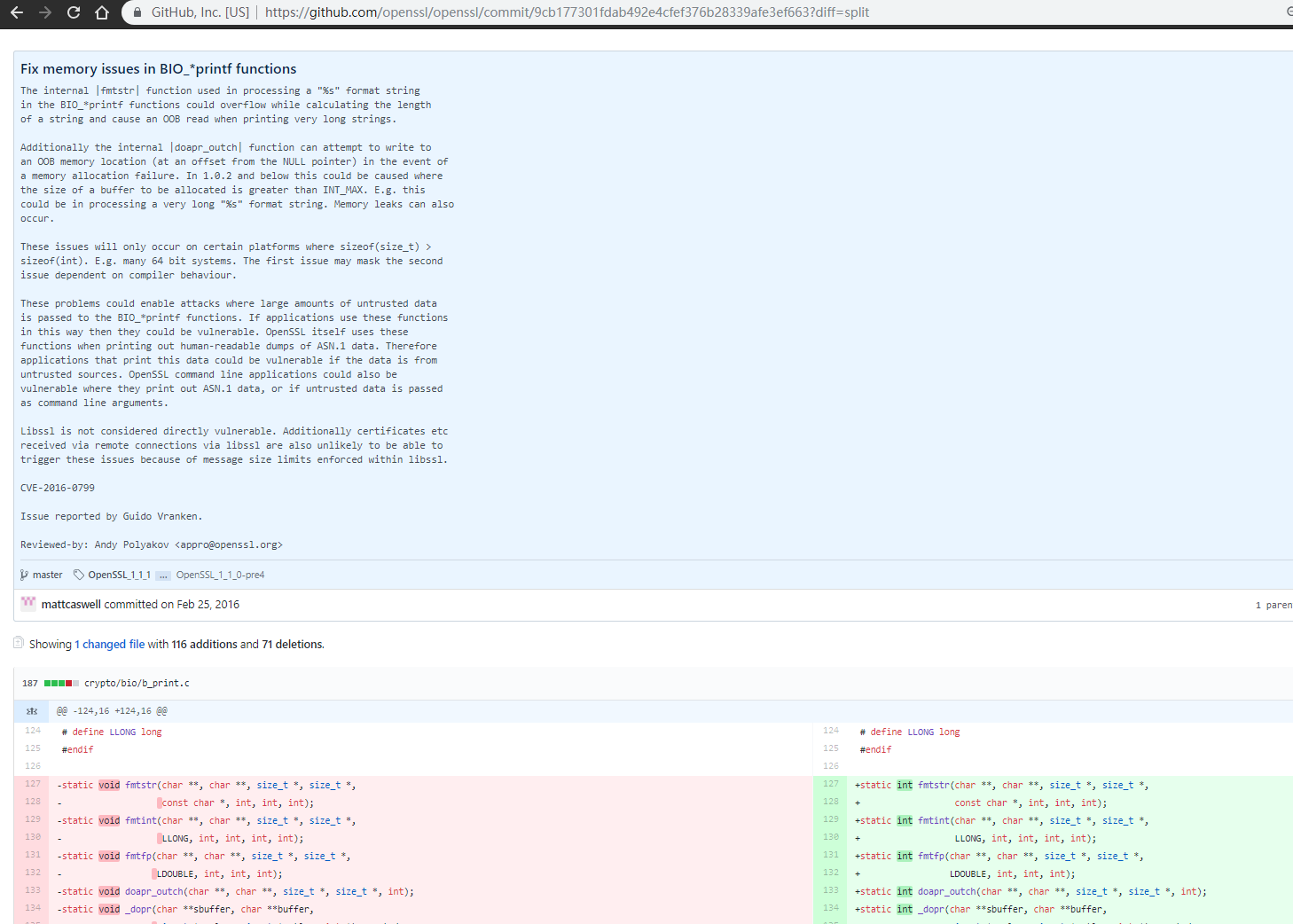Click the git branch icon beside master
The width and height of the screenshot is (1293, 924).
(x=25, y=575)
